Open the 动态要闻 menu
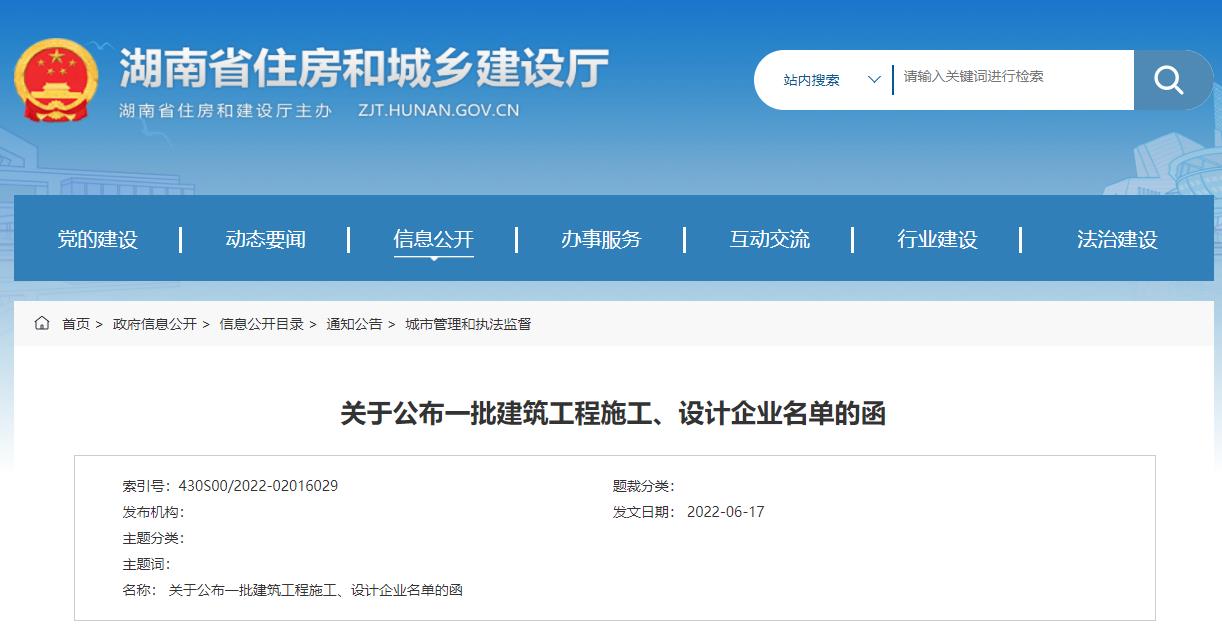 [265, 240]
